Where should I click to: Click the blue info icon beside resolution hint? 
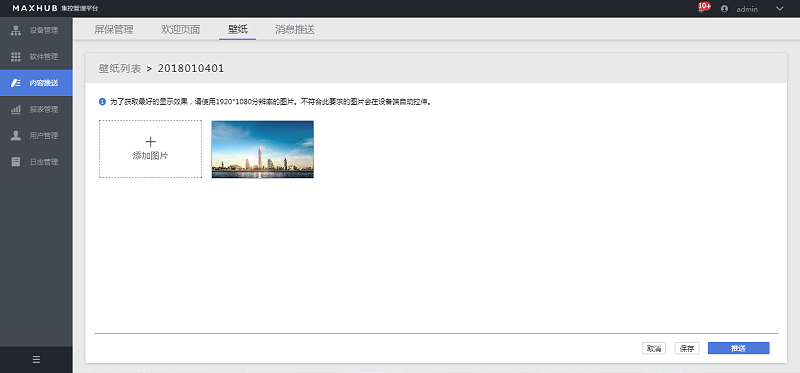[x=102, y=102]
